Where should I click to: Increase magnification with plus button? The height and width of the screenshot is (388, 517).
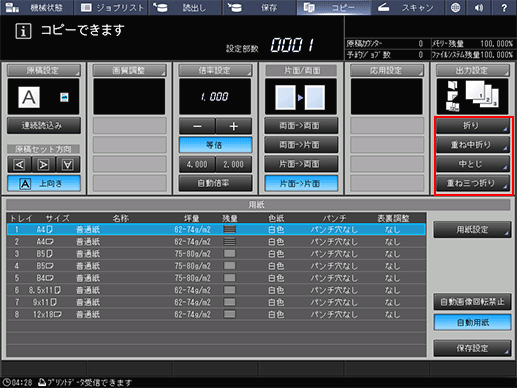[x=233, y=126]
